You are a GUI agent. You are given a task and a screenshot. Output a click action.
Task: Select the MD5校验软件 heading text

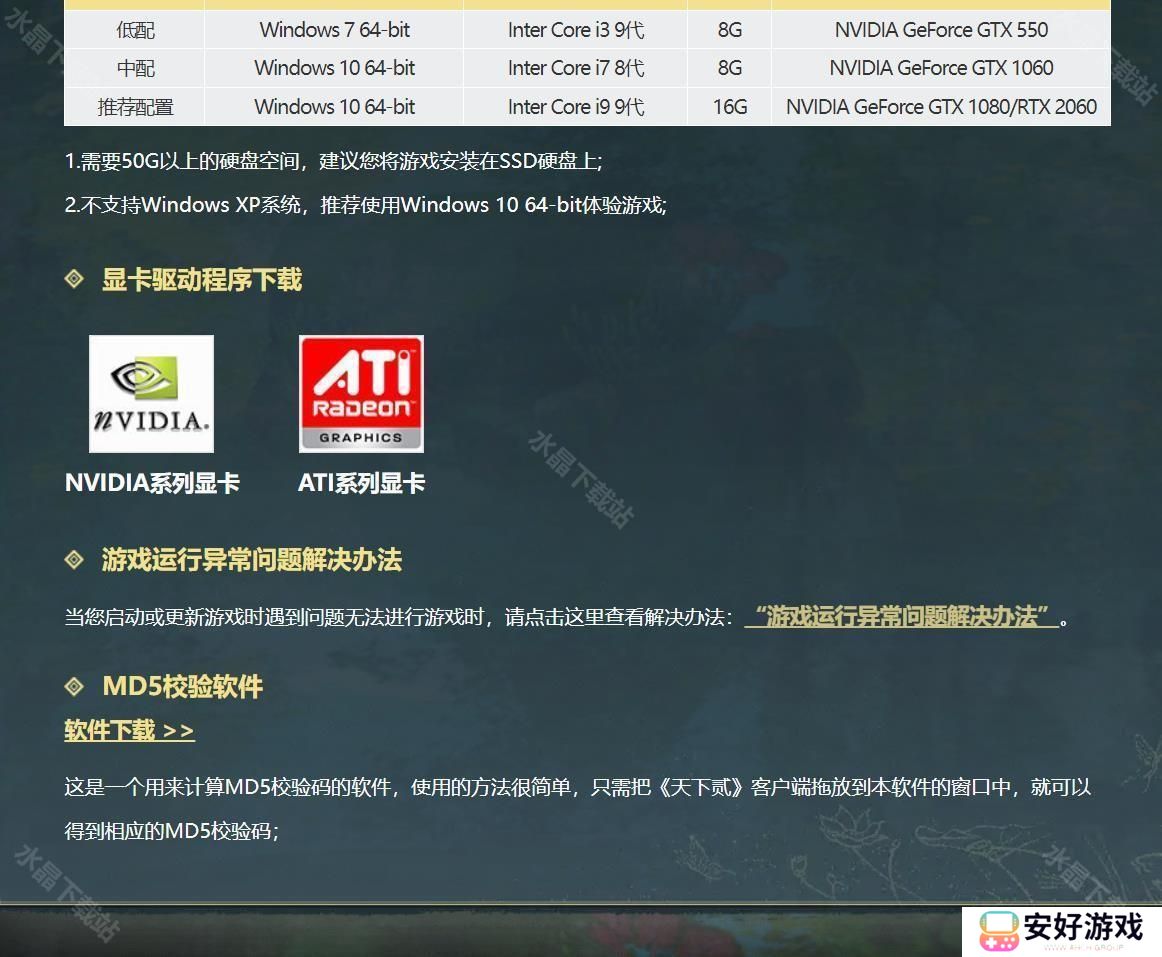[x=182, y=687]
